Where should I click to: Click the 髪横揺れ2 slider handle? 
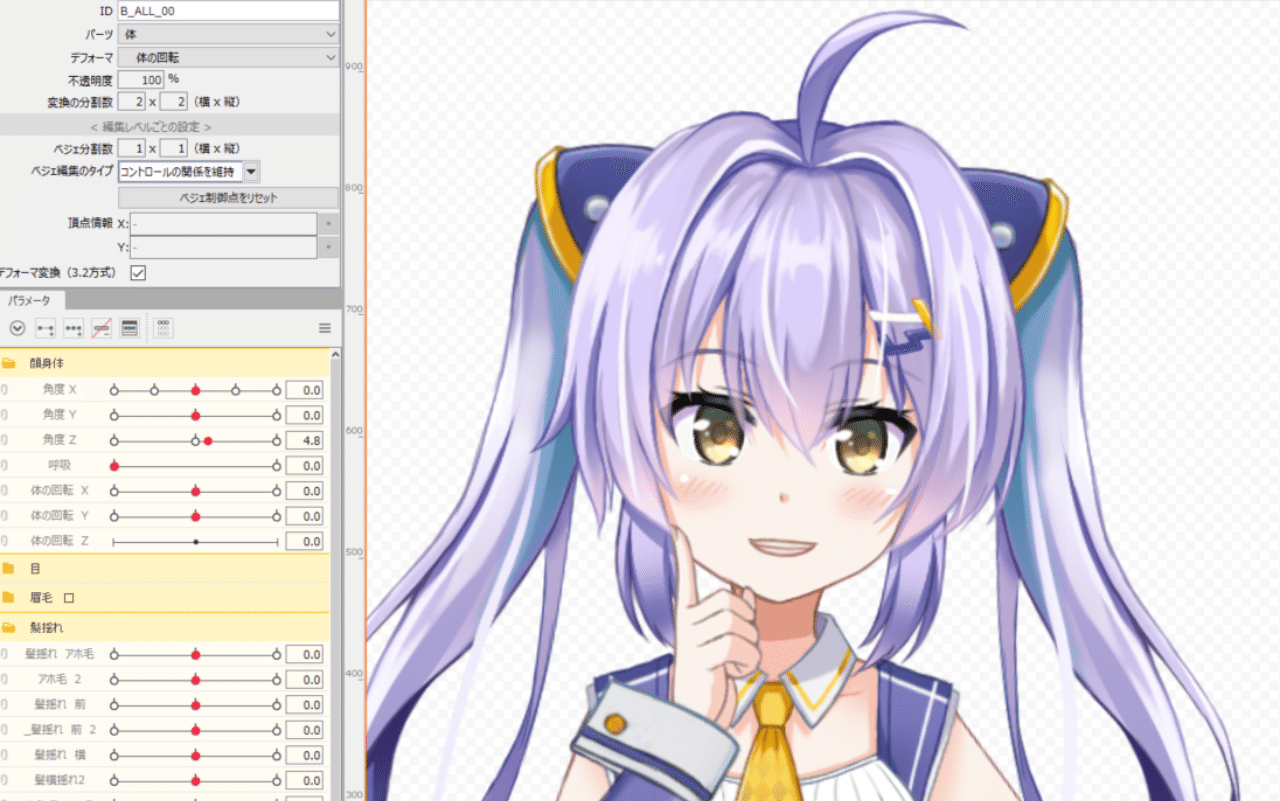[x=195, y=779]
